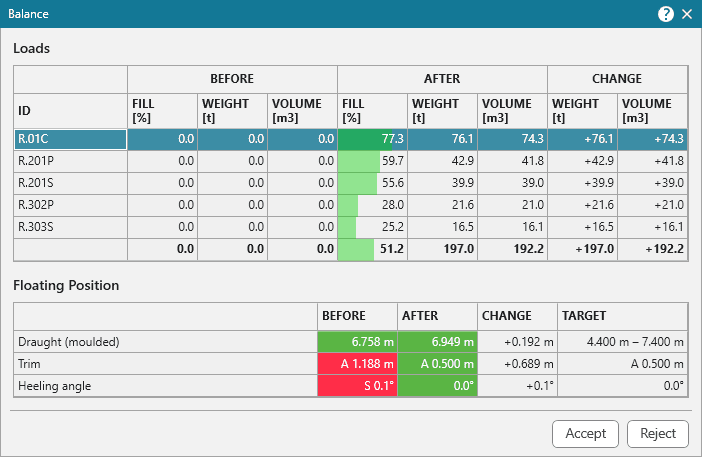
Task: Click the Draught (moulded) row label
Action: pos(68,342)
